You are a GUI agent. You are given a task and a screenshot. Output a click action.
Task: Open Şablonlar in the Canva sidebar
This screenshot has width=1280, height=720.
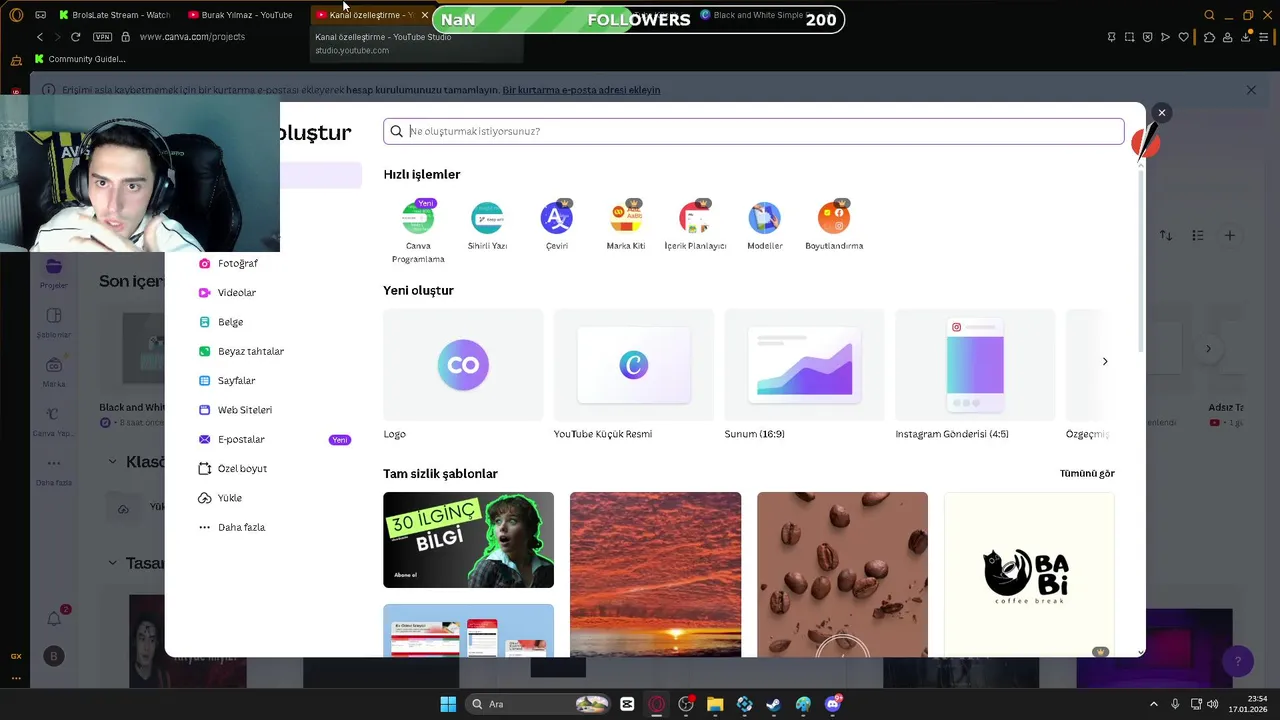(54, 324)
